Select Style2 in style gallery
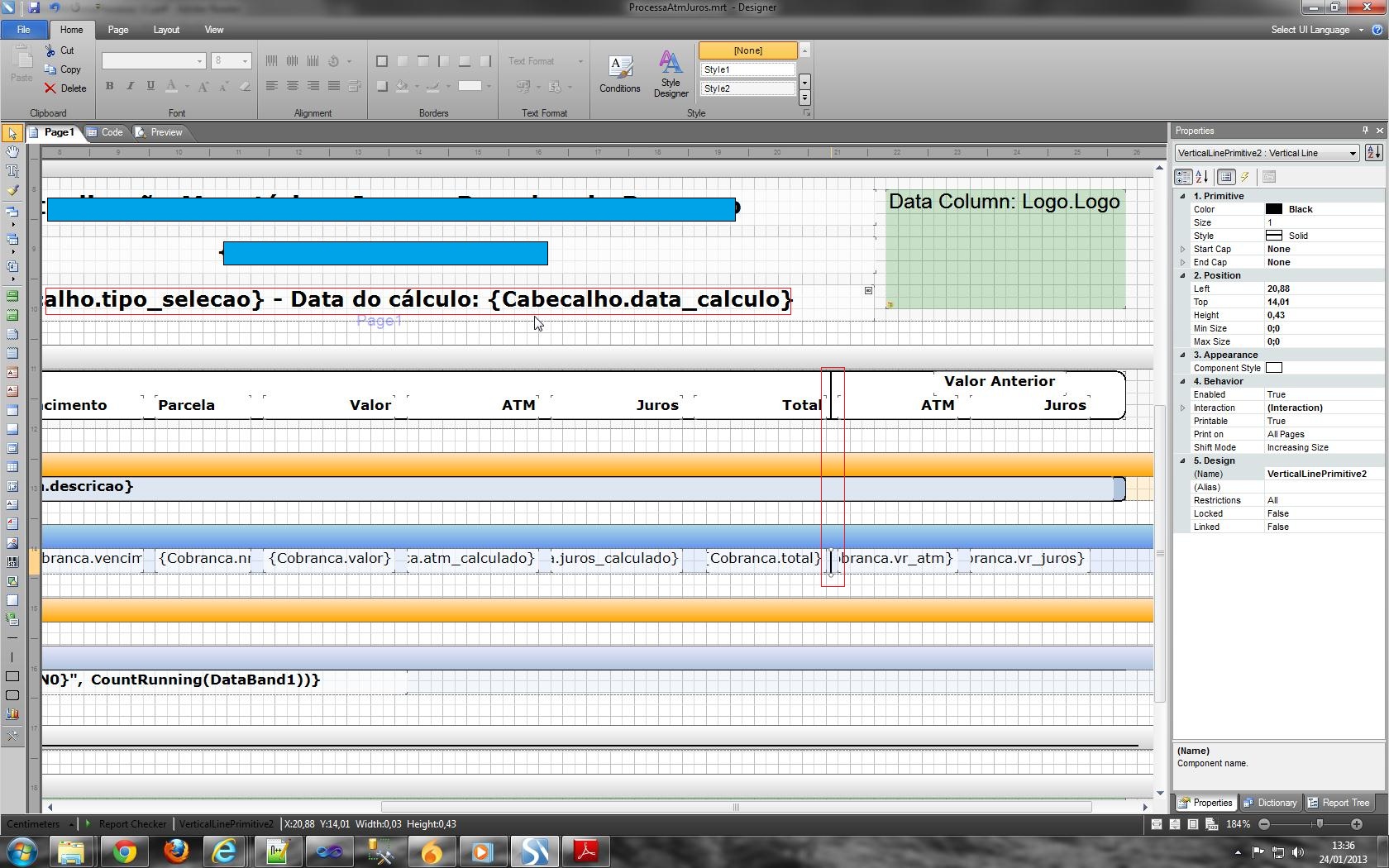Screen dimensions: 1389x868 click(x=747, y=88)
